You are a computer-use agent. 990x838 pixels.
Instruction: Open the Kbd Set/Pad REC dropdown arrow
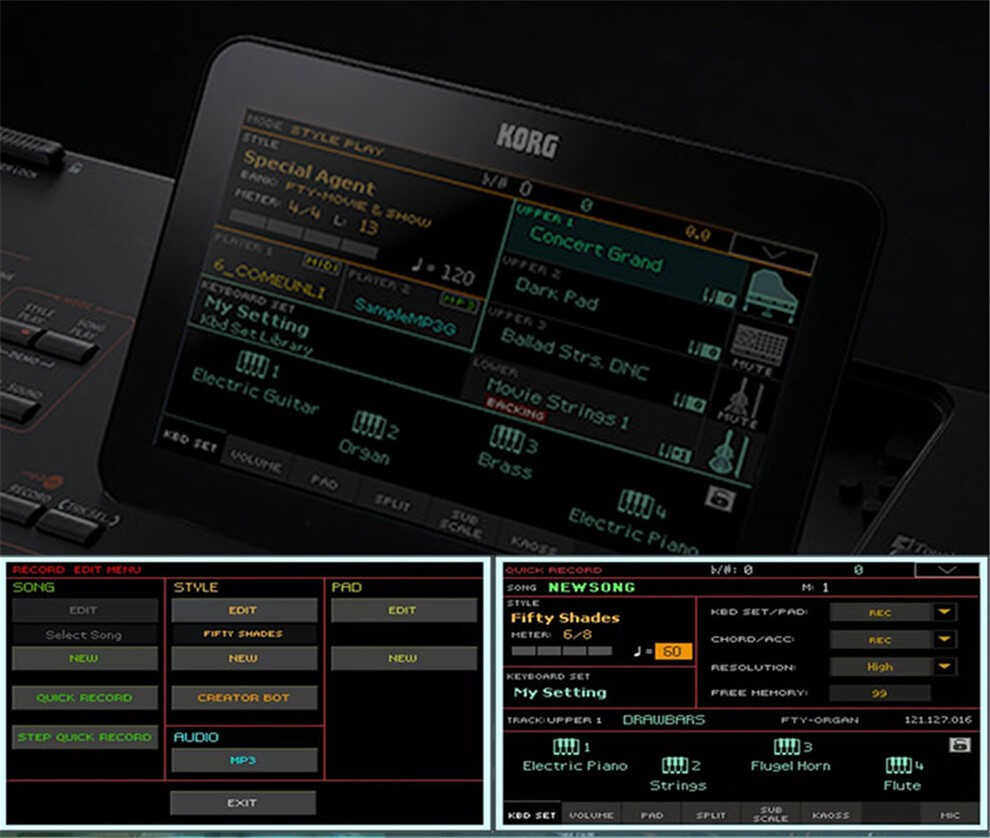pyautogui.click(x=945, y=612)
